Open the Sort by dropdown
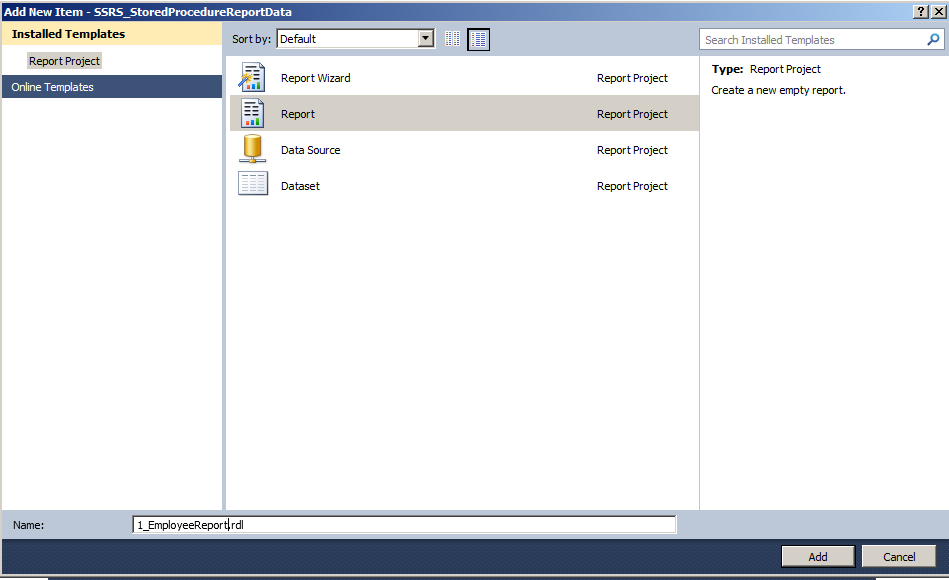949x580 pixels. (424, 38)
